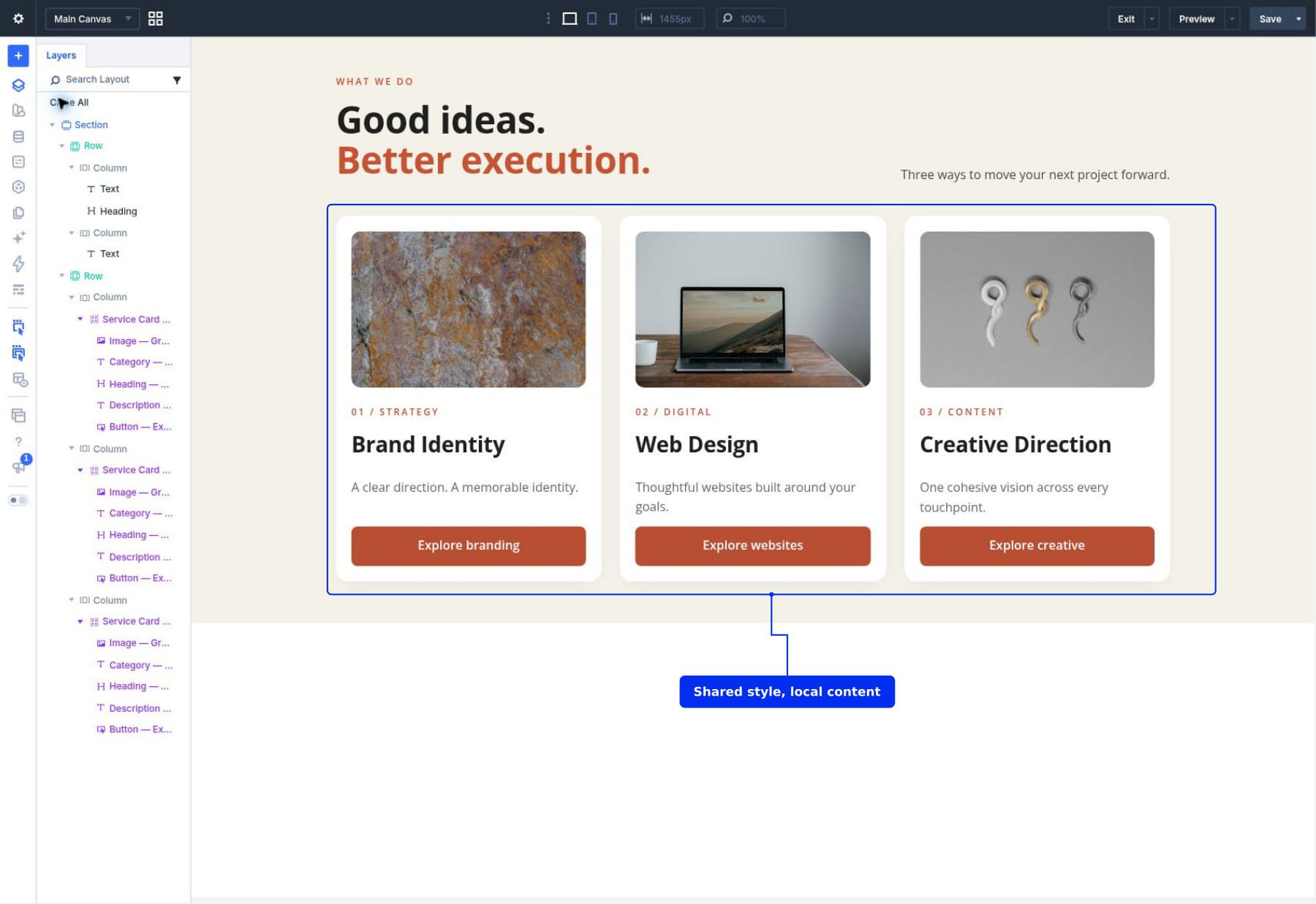Click the Explore branding button
The height and width of the screenshot is (904, 1316).
pyautogui.click(x=469, y=546)
